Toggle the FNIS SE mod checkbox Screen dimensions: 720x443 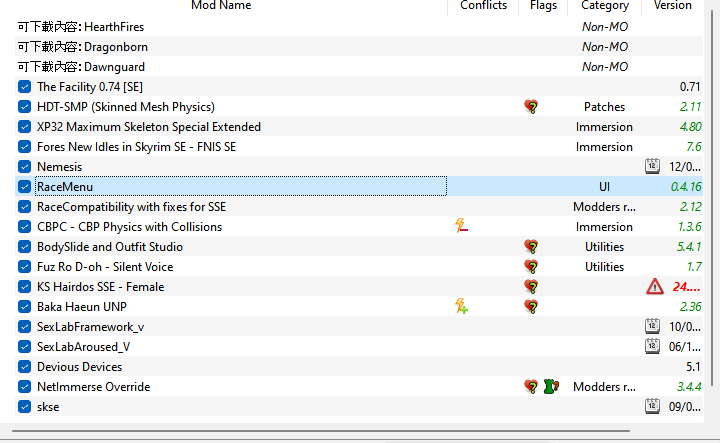tap(24, 147)
